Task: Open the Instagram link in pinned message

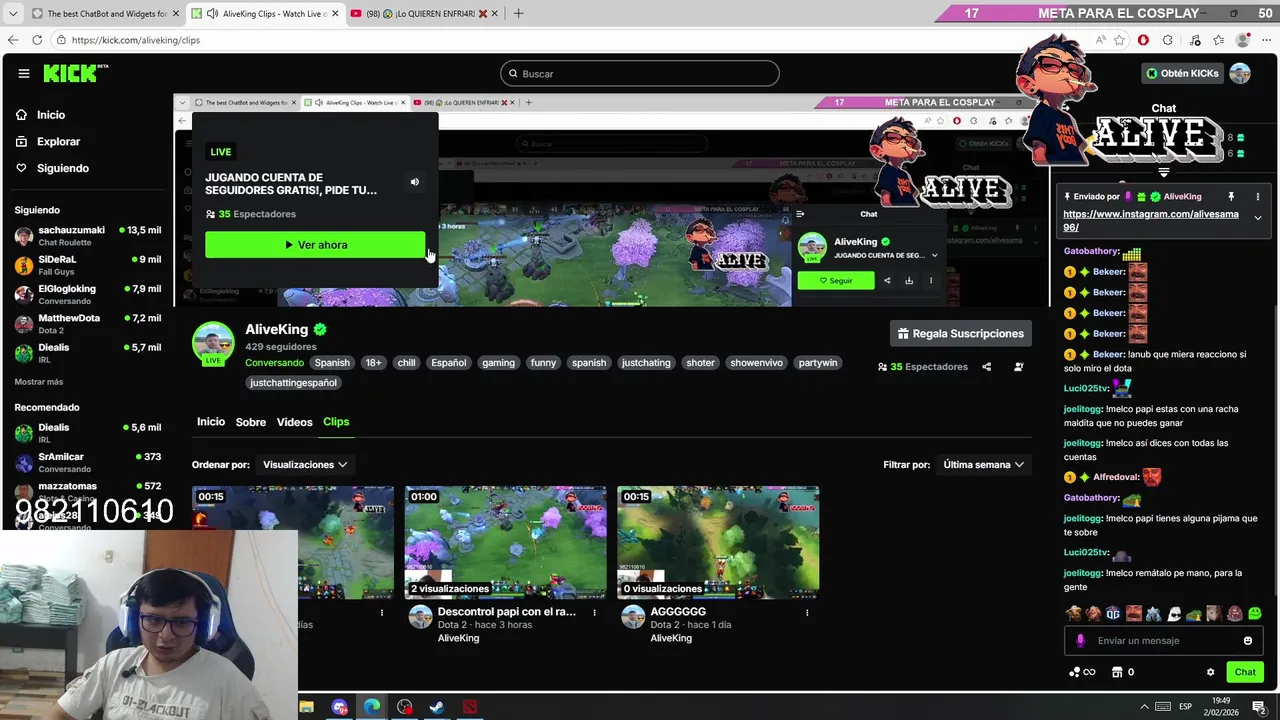Action: (1150, 221)
